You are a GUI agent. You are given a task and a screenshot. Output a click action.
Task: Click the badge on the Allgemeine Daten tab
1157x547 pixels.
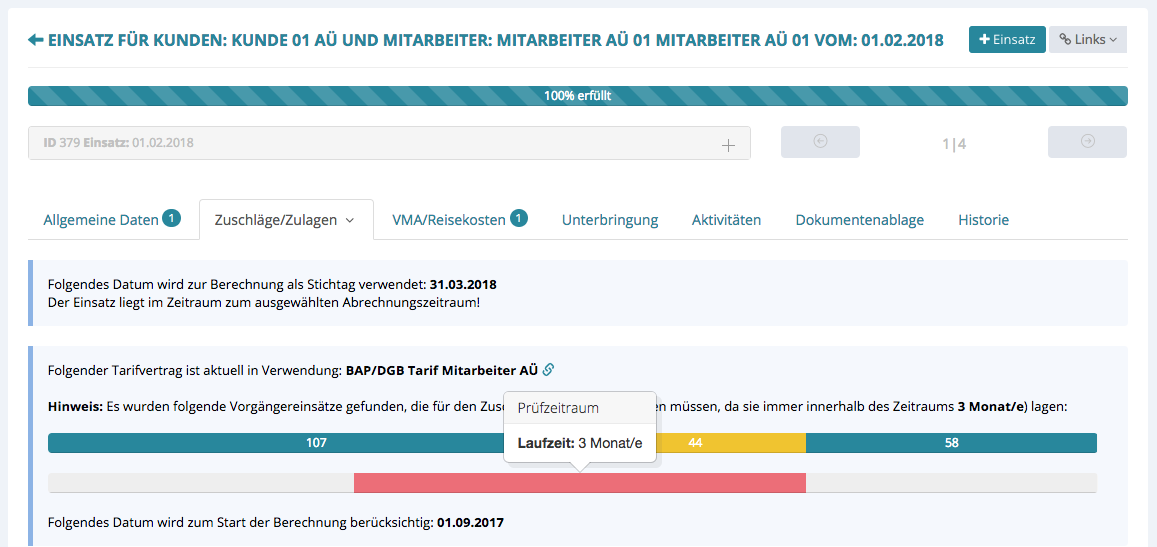(171, 218)
